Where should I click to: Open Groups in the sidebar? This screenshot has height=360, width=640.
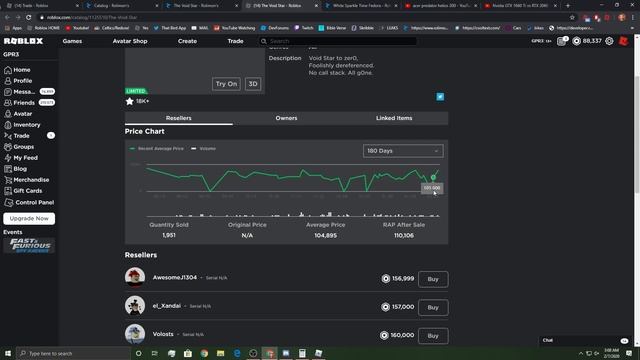point(19,147)
